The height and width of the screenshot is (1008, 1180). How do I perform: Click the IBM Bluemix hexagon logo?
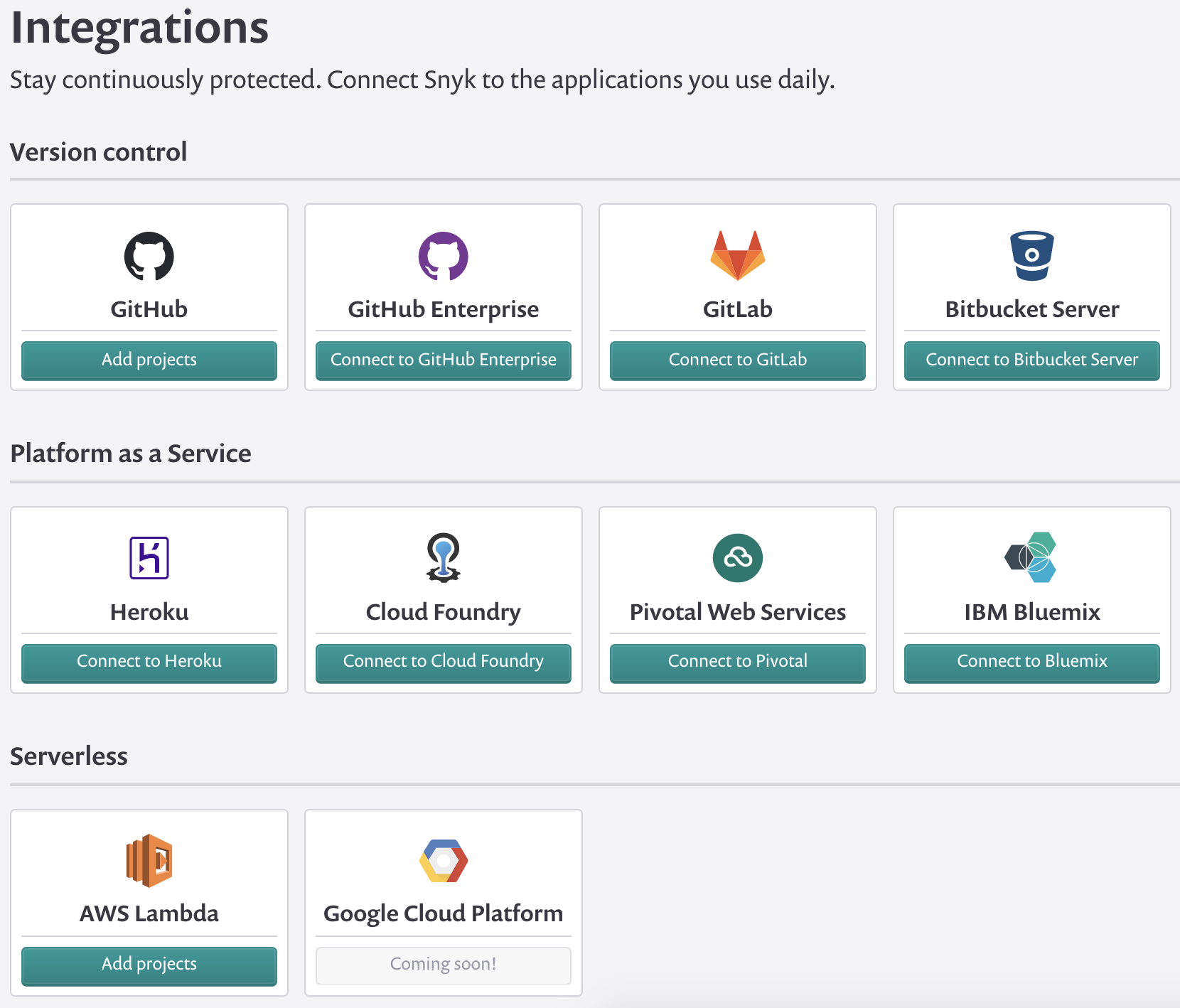1031,557
